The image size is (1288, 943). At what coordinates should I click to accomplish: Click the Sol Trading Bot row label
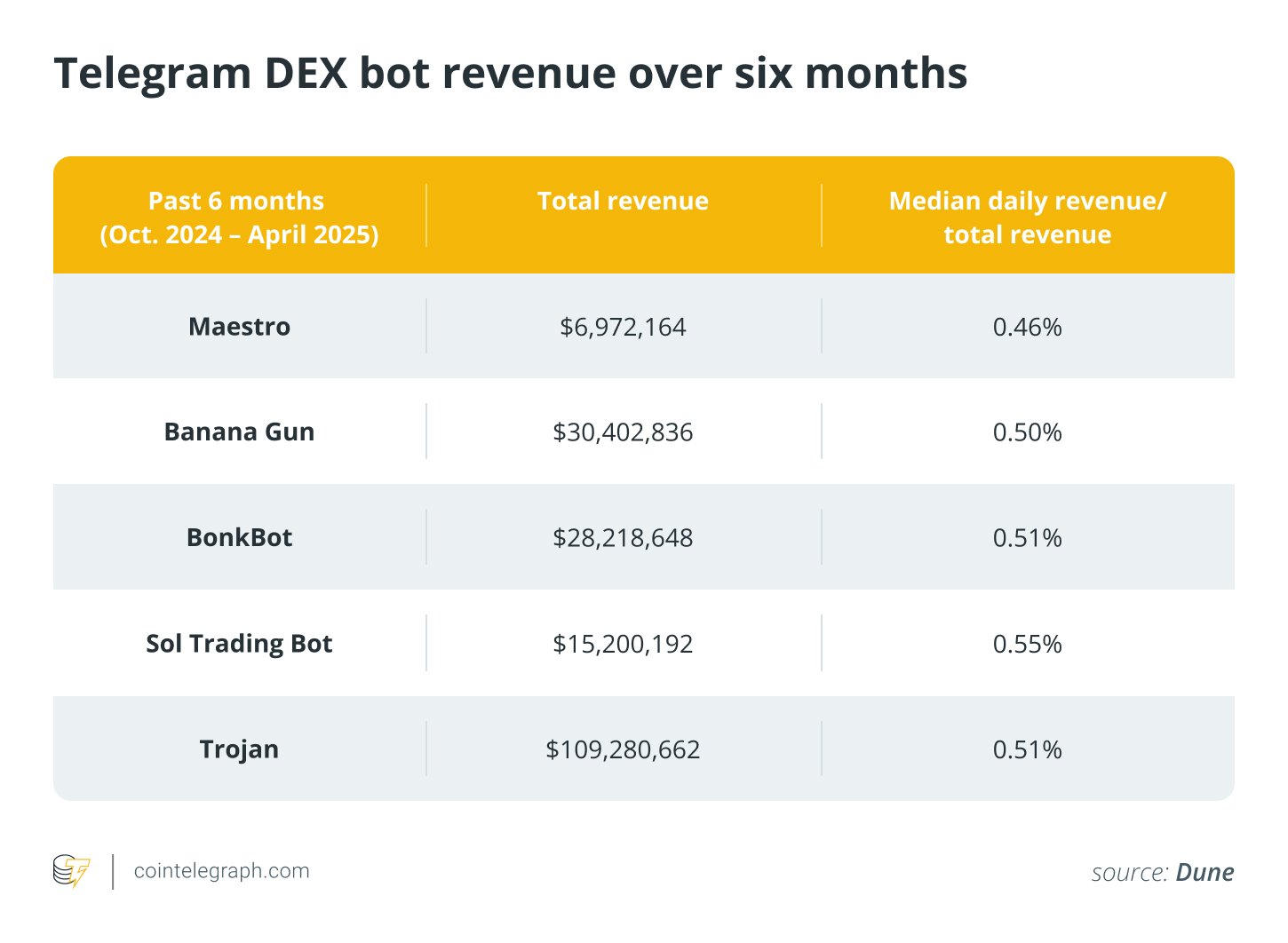(239, 644)
